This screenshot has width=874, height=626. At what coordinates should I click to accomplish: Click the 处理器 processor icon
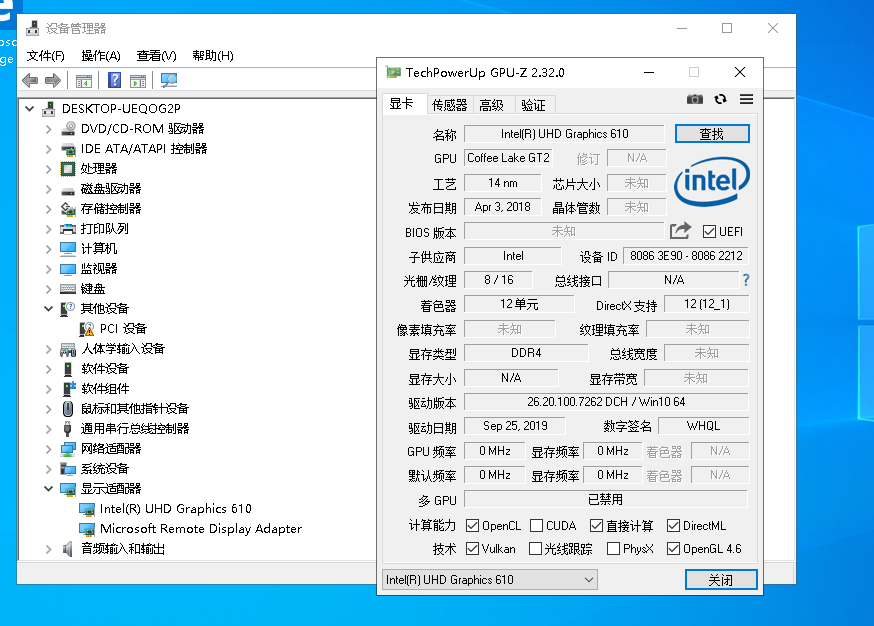[68, 169]
